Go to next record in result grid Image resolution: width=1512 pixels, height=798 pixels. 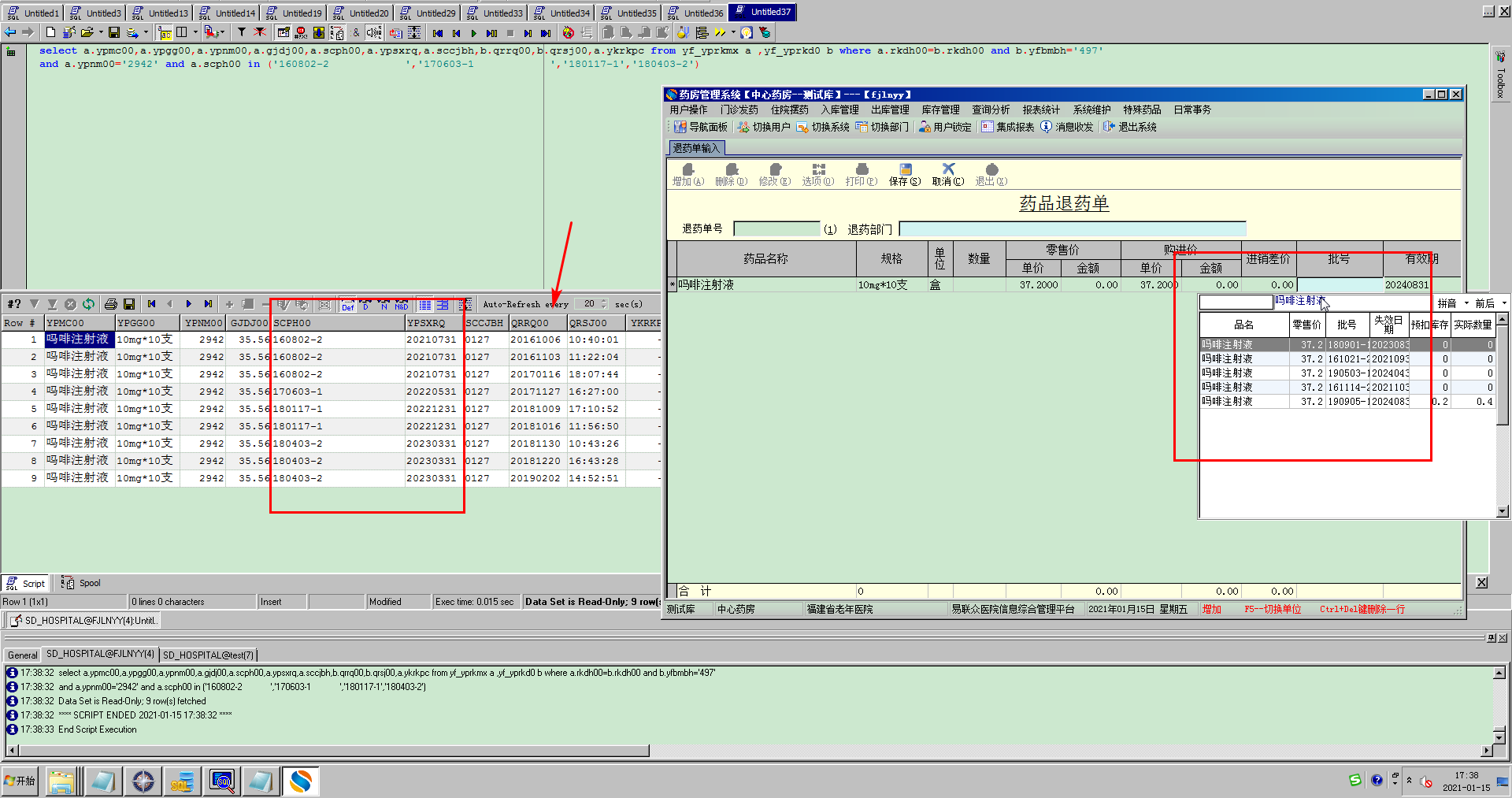189,304
